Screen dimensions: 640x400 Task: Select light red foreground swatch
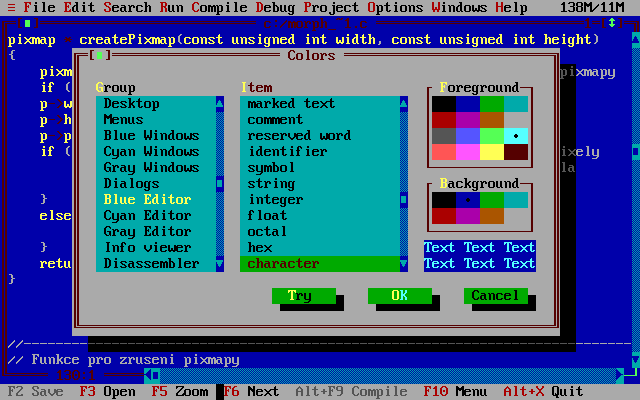point(444,152)
